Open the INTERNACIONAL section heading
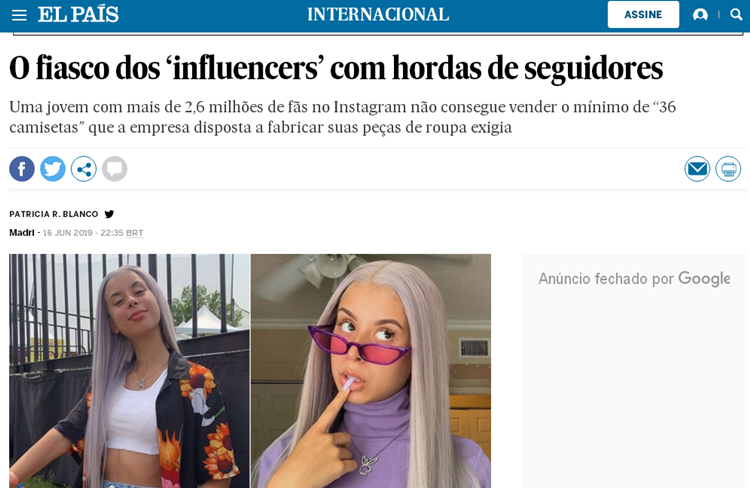The height and width of the screenshot is (488, 750). pos(378,14)
